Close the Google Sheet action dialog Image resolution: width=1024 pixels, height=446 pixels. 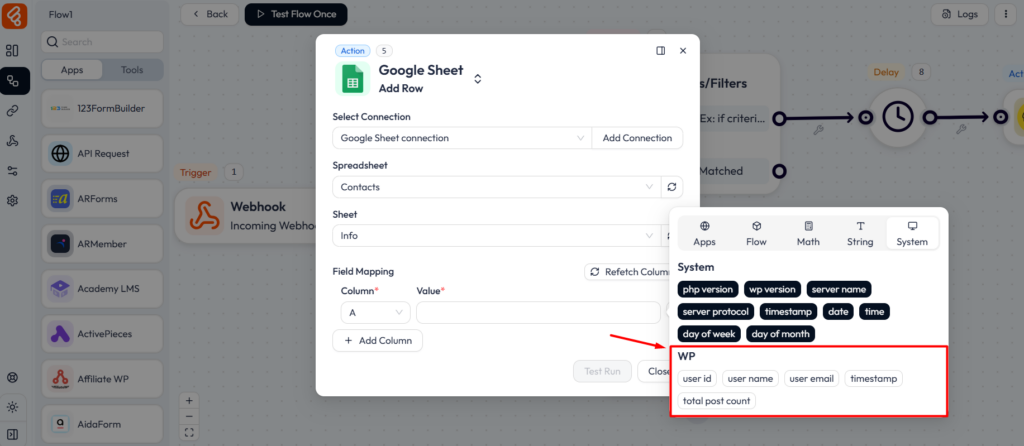683,50
